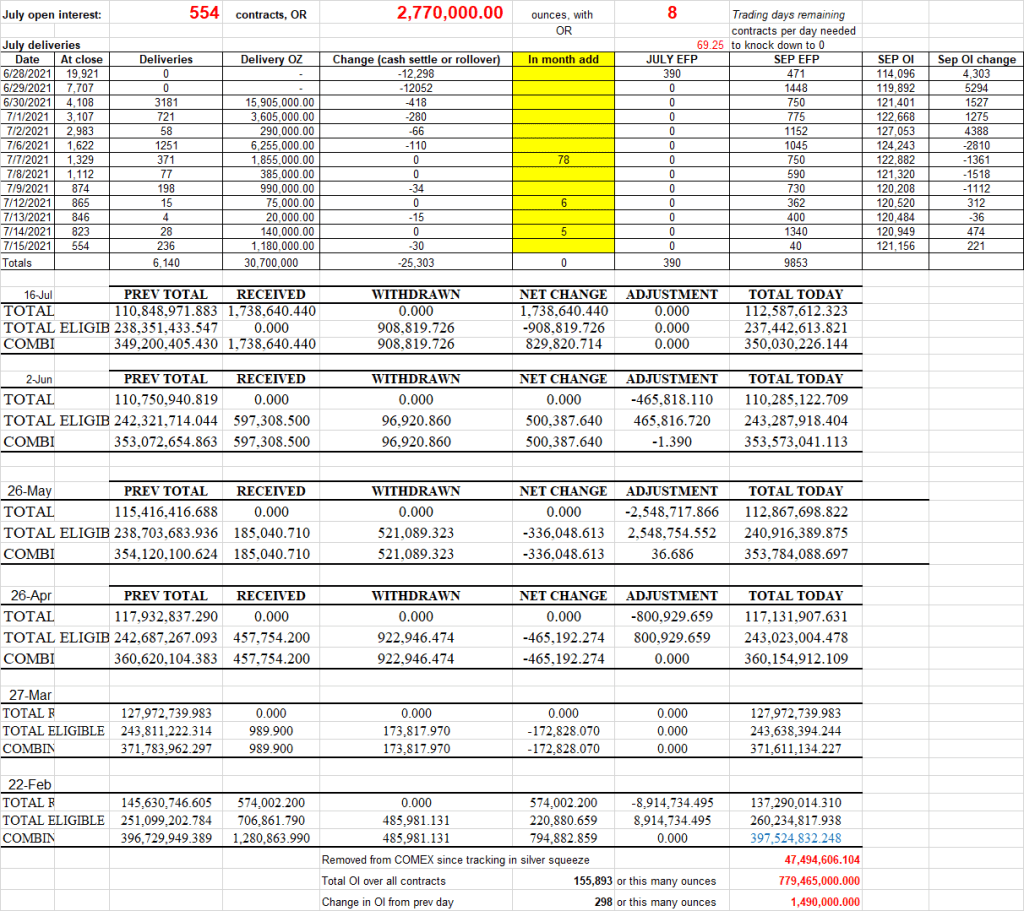
Task: Click the 155,893 total OI value
Action: [584, 881]
